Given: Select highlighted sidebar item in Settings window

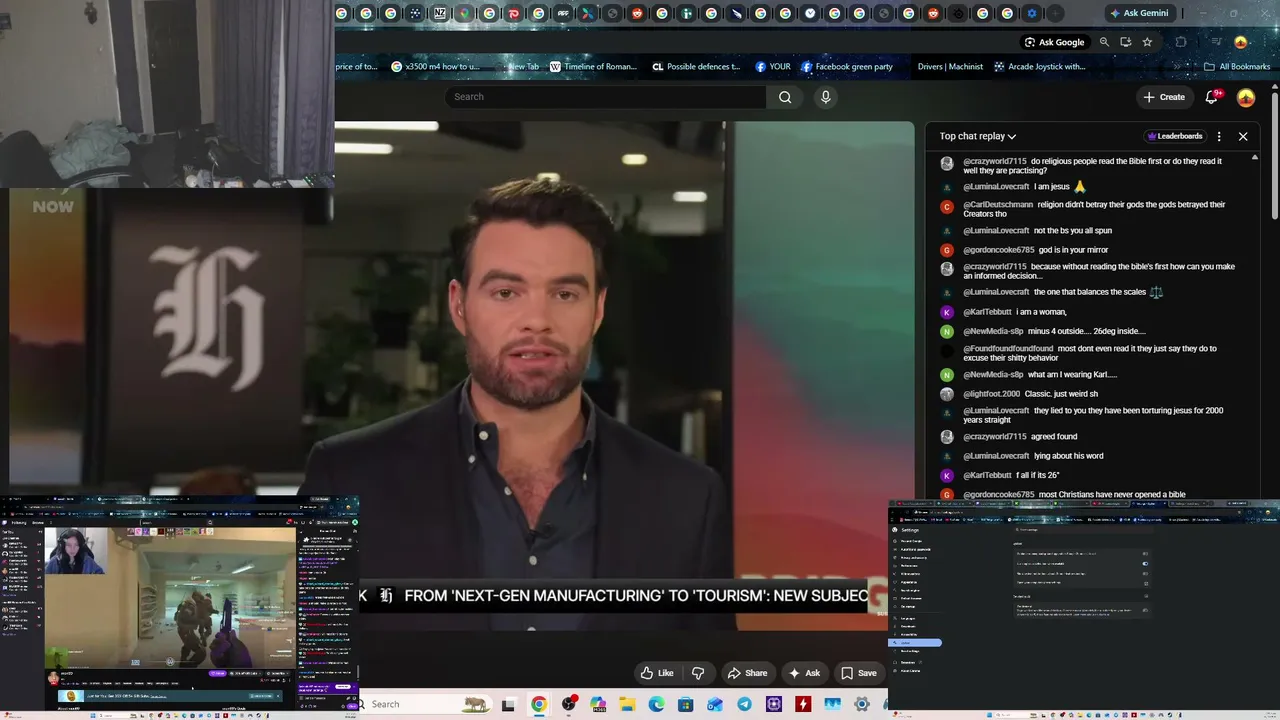Looking at the screenshot, I should pyautogui.click(x=915, y=643).
